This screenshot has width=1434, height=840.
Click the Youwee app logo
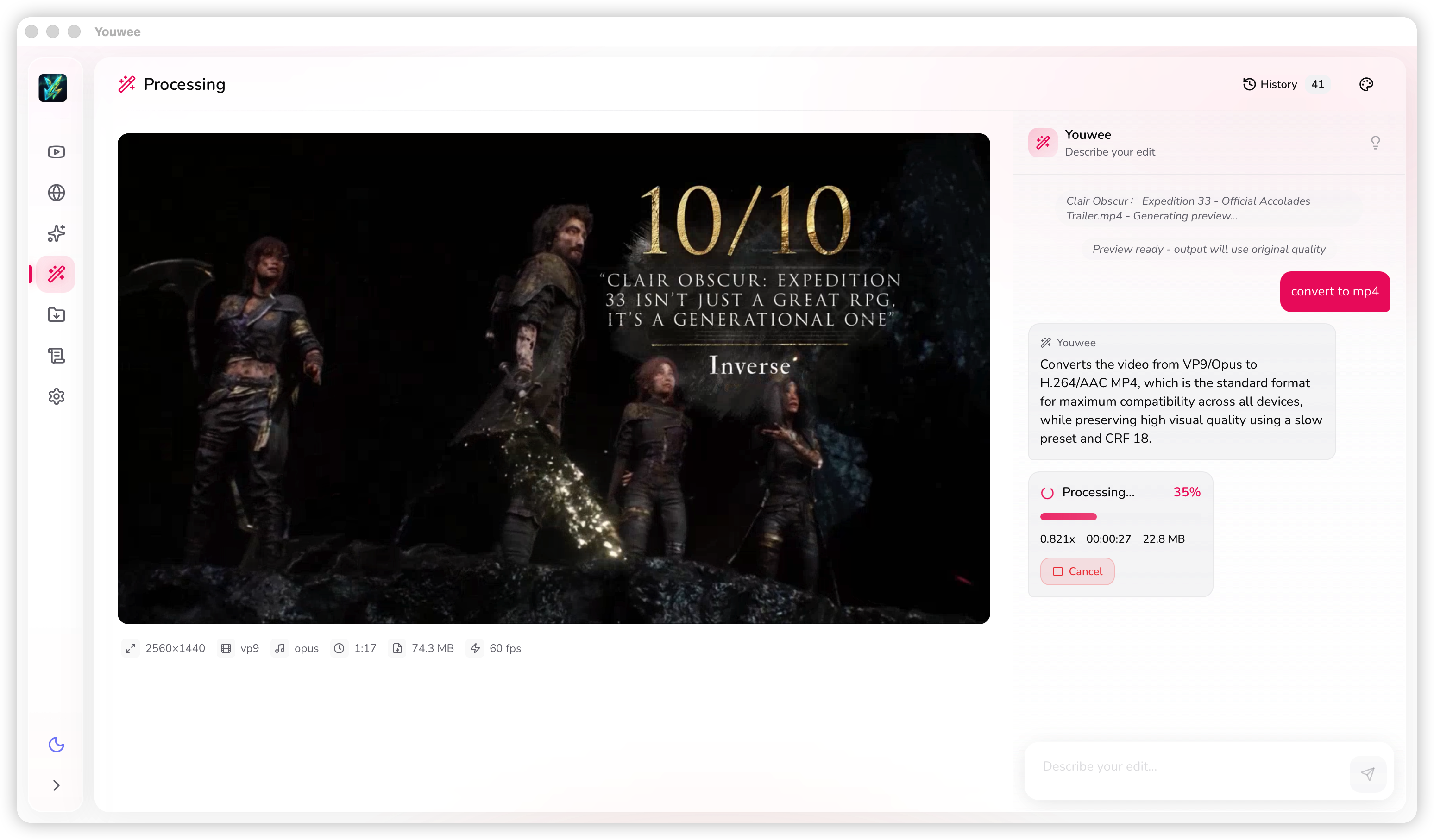(53, 88)
